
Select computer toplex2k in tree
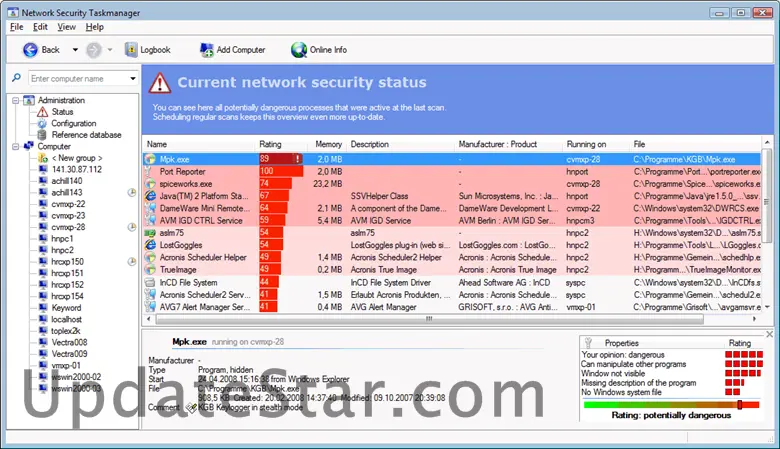click(x=65, y=331)
